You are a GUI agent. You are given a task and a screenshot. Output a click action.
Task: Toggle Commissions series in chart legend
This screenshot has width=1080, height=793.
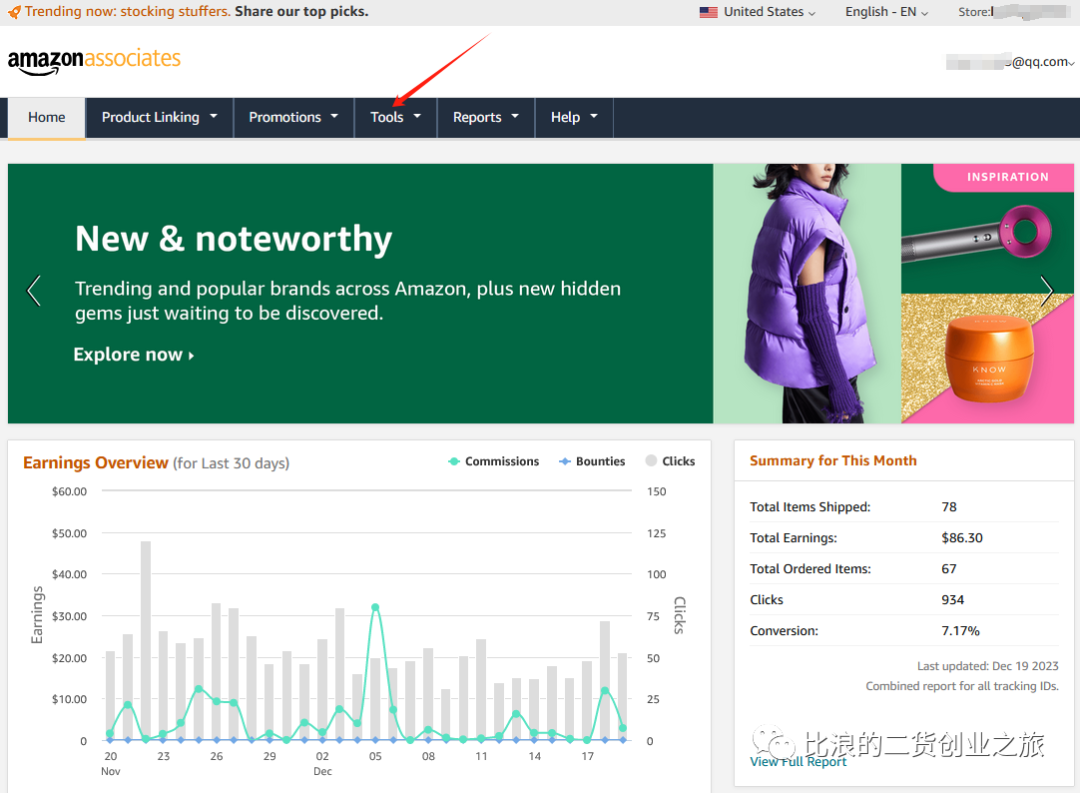[493, 461]
